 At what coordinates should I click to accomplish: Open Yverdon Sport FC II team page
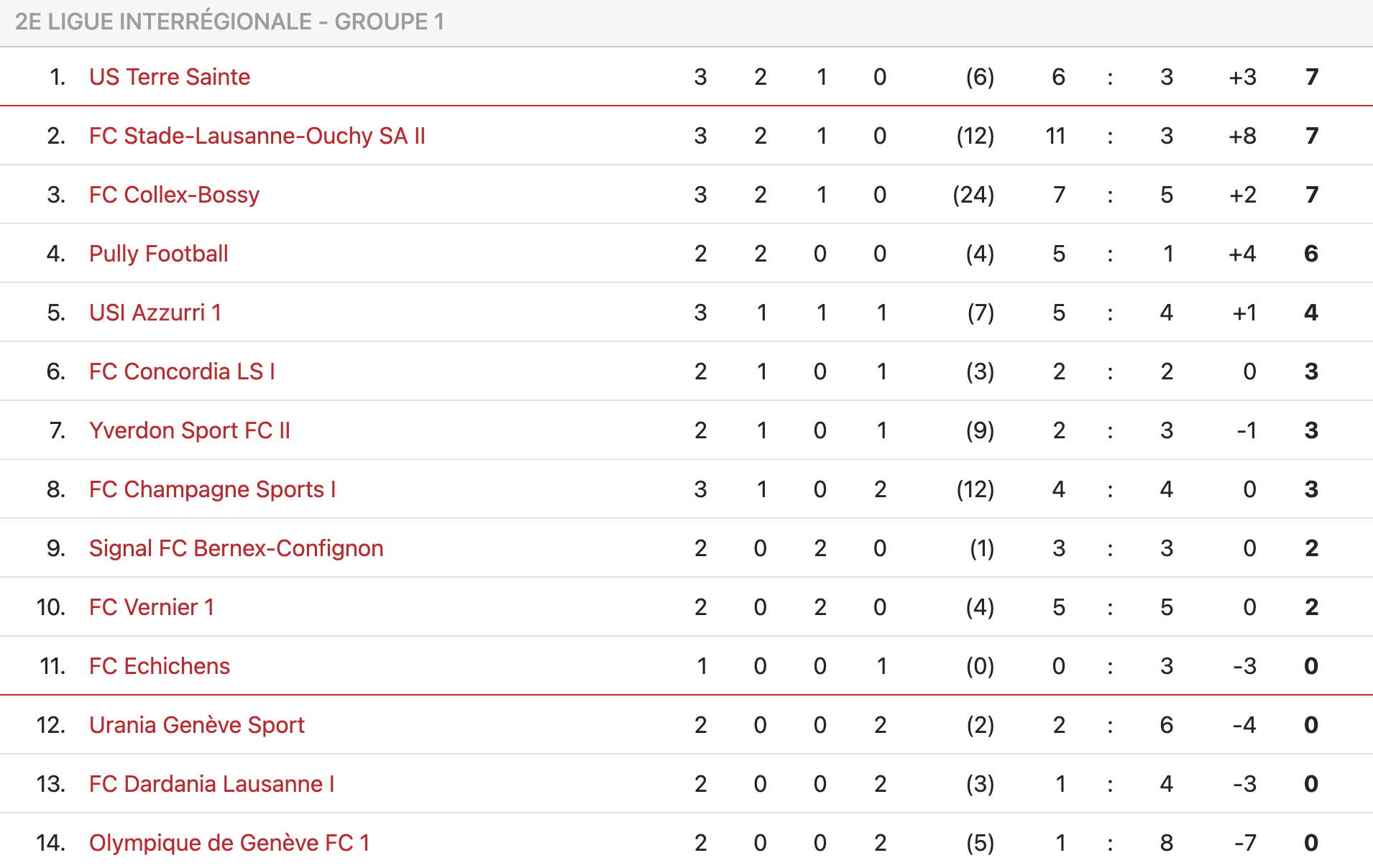pyautogui.click(x=190, y=430)
